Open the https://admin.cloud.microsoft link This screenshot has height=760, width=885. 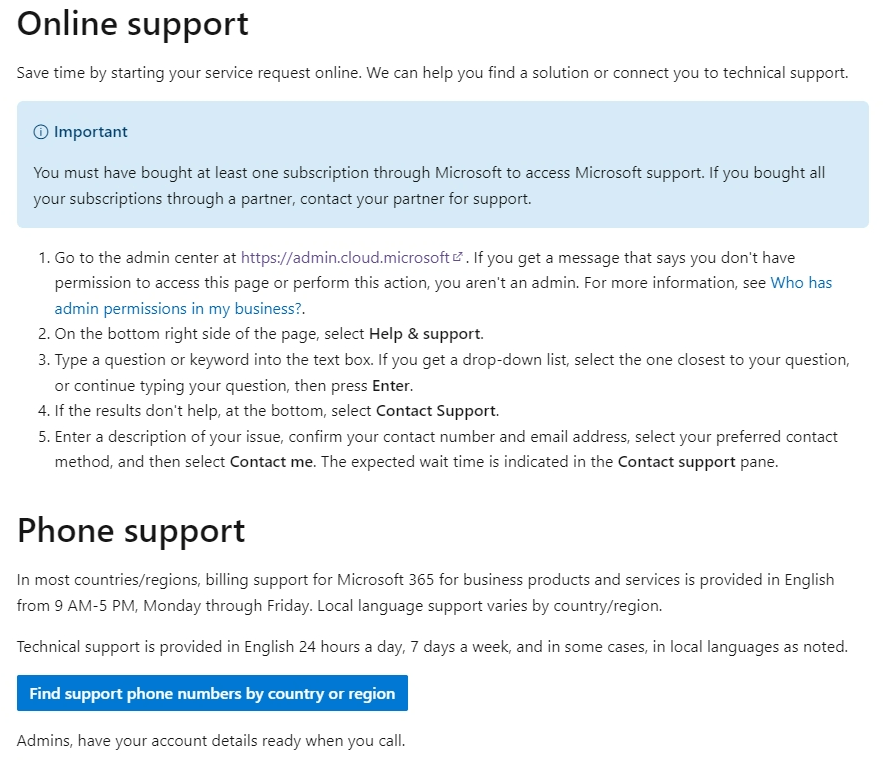345,258
